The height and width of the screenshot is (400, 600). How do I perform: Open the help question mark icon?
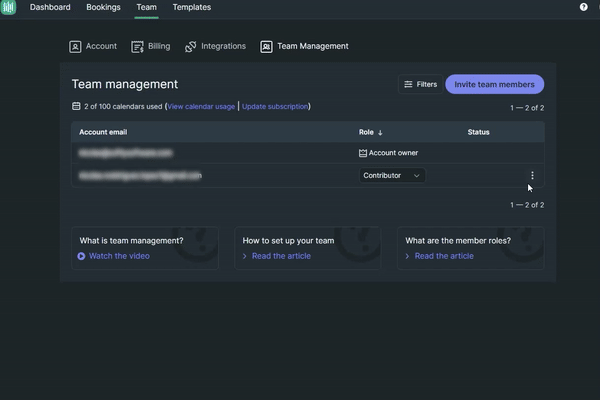click(583, 7)
